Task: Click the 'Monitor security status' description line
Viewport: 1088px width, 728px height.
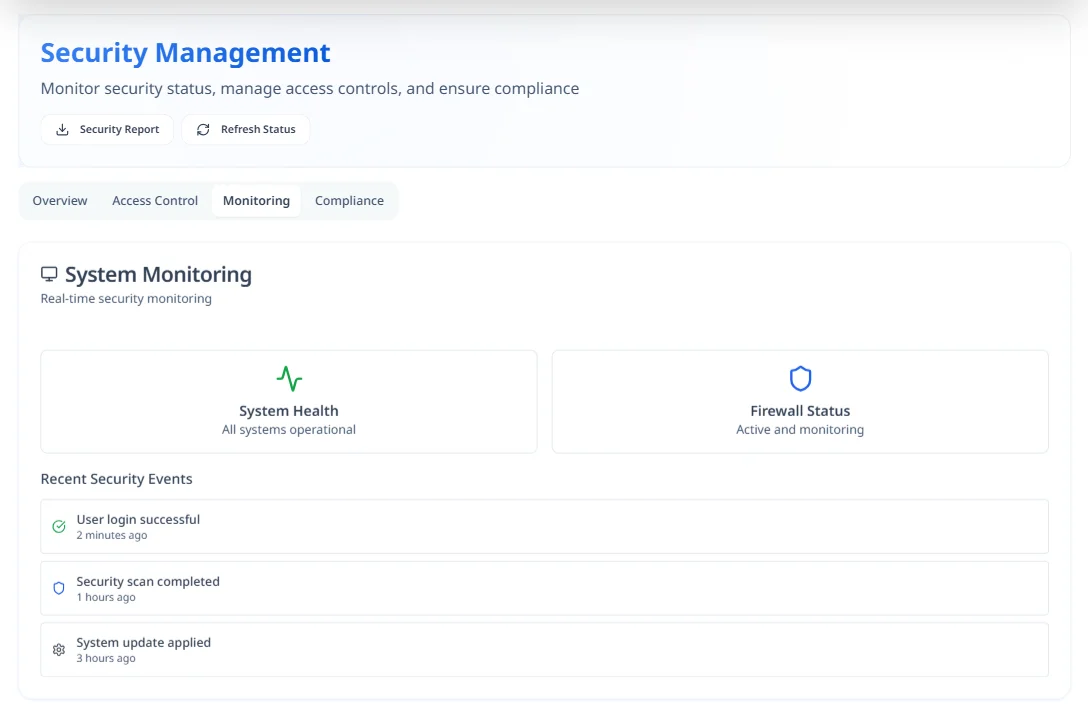Action: coord(309,89)
